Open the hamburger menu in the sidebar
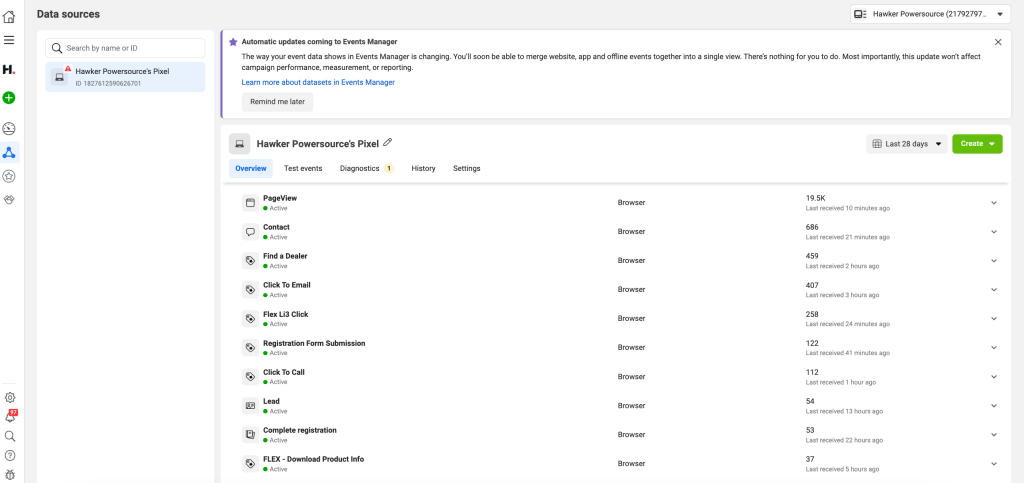The image size is (1024, 483). pyautogui.click(x=9, y=40)
